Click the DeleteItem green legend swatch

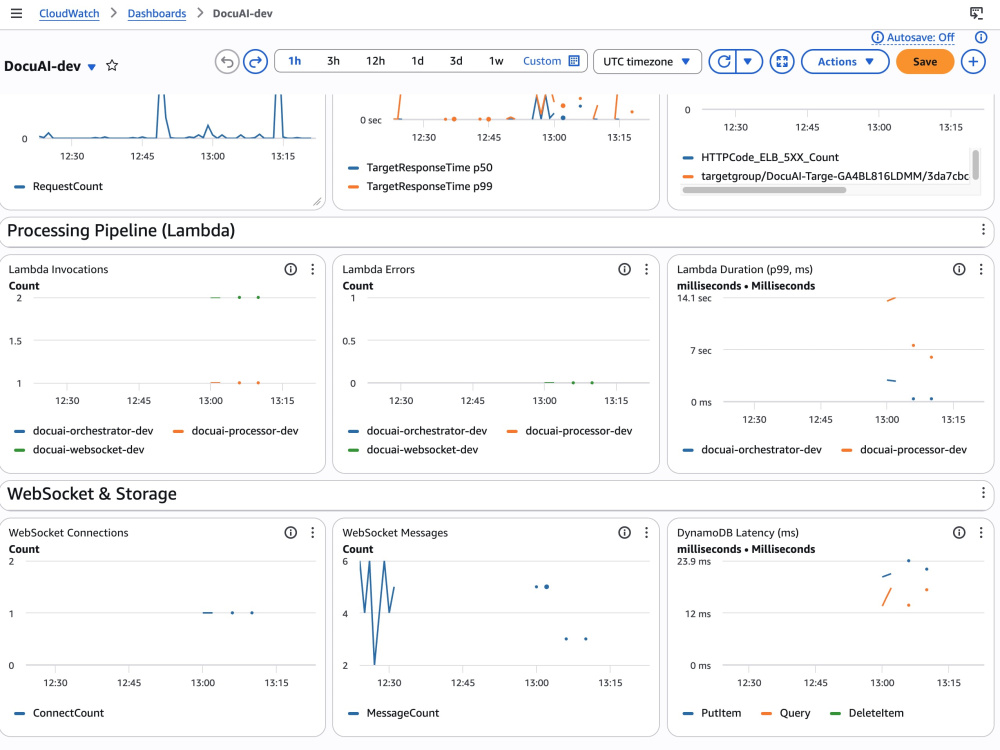pos(835,714)
